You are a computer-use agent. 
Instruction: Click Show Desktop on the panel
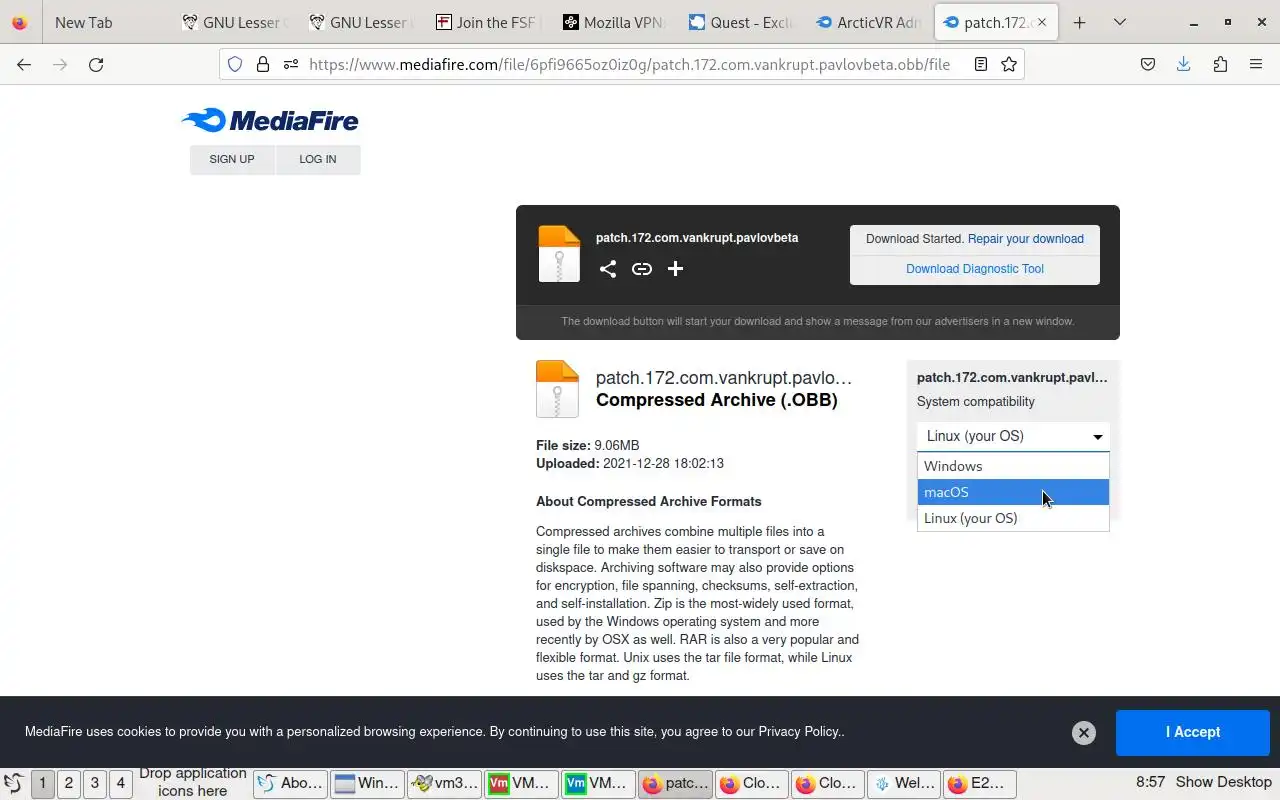click(x=1224, y=782)
